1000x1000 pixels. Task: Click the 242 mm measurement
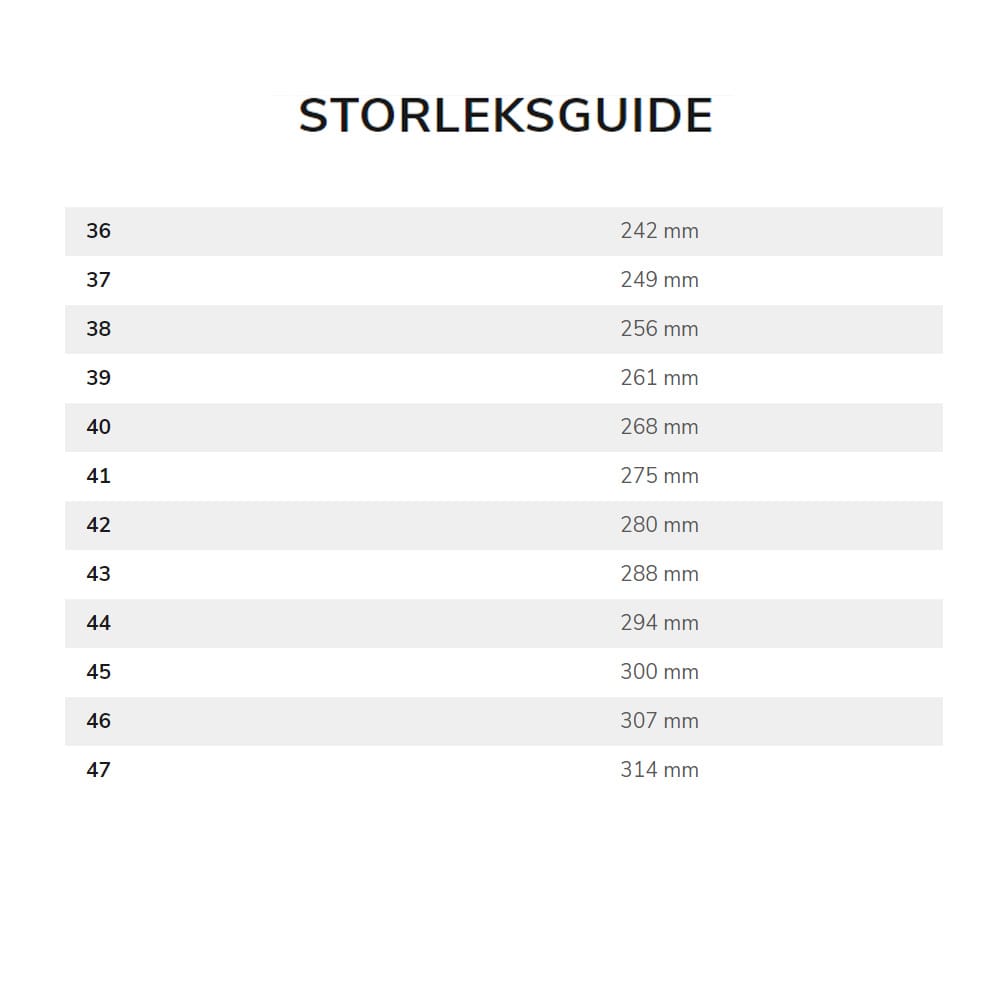coord(659,231)
